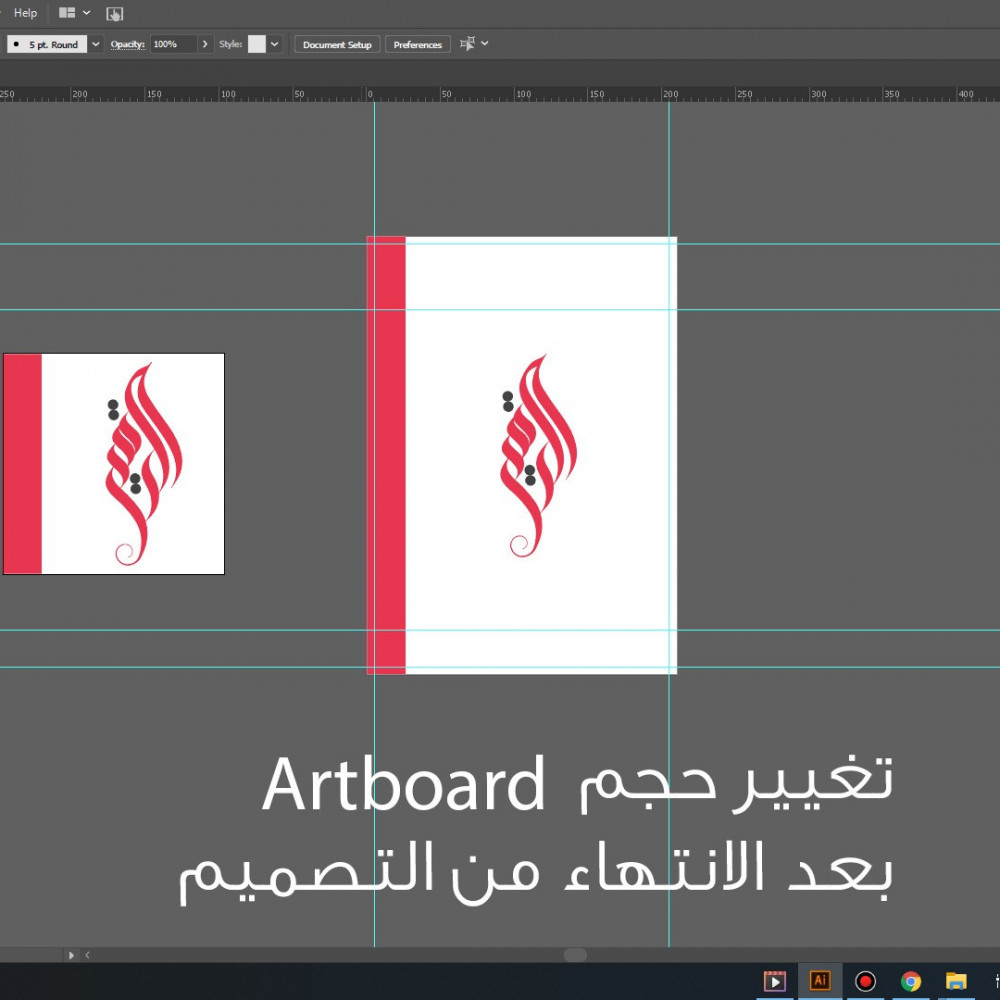Open the Preferences button
This screenshot has width=1000, height=1000.
[417, 44]
